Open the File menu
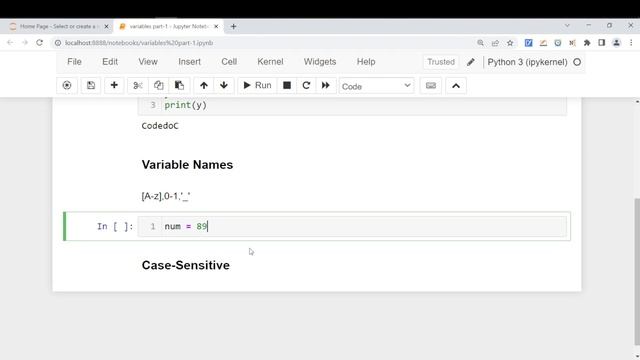 pos(74,62)
